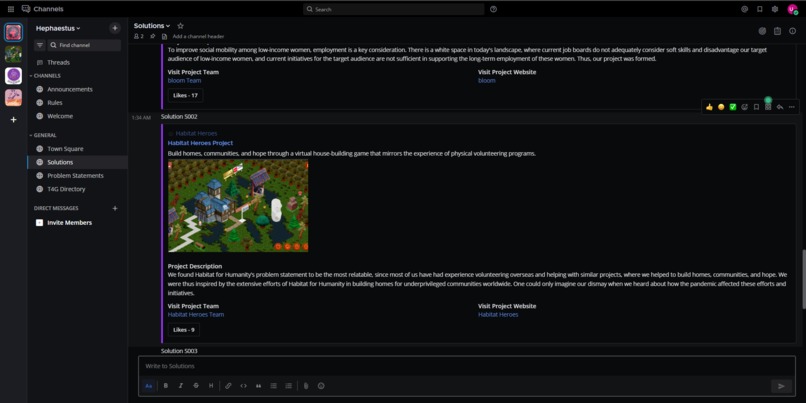Open the bloom Team link
Image resolution: width=806 pixels, height=403 pixels.
click(x=184, y=81)
